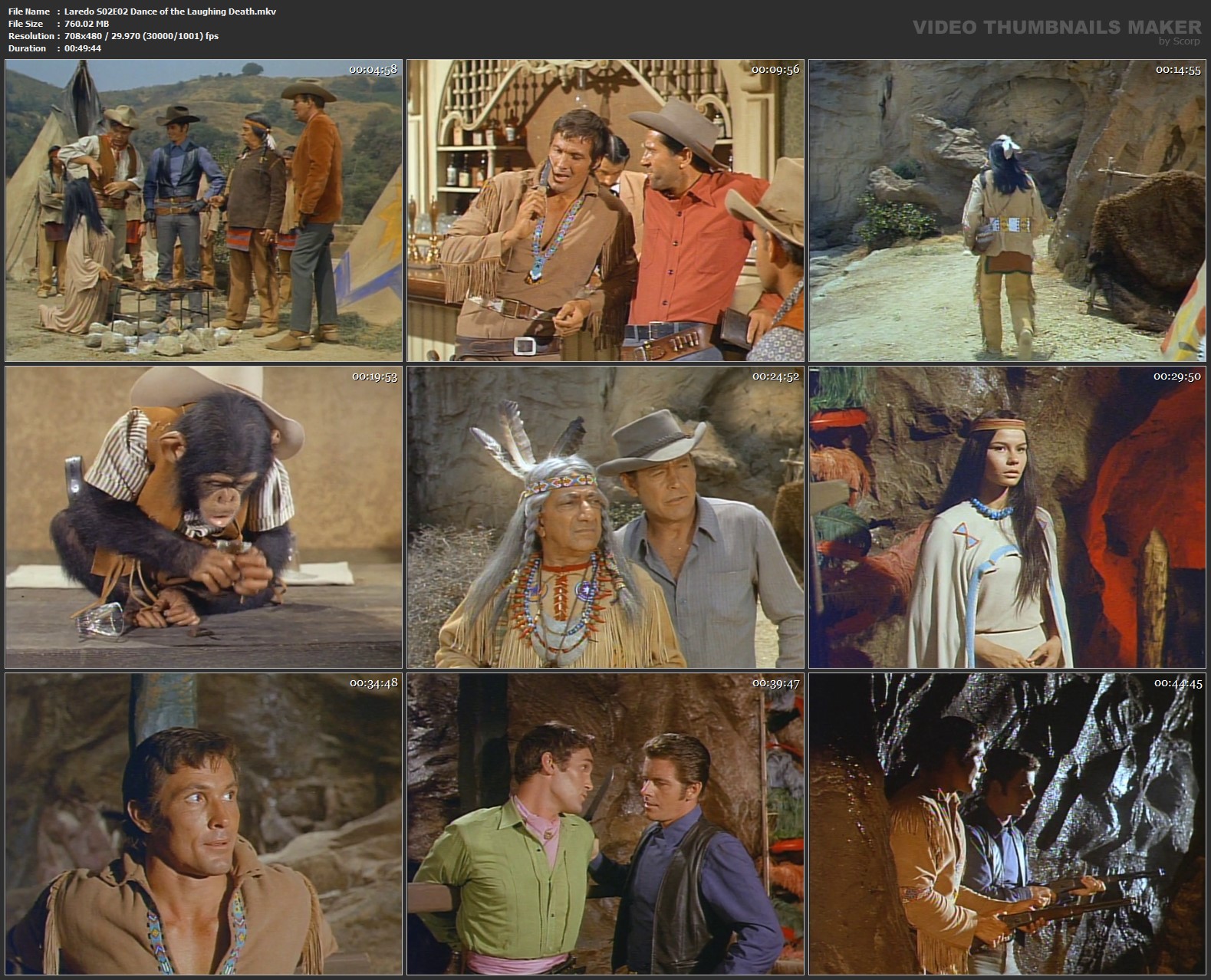The width and height of the screenshot is (1211, 980).
Task: Open the thumbnail stamped 00:09:56
Action: click(x=605, y=210)
